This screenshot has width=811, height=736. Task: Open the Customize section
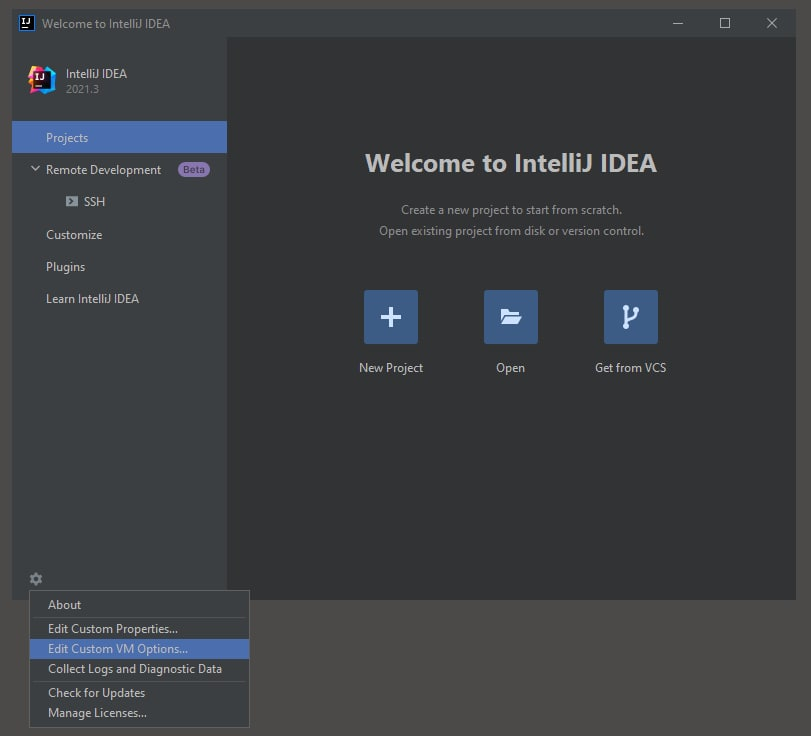[x=74, y=235]
